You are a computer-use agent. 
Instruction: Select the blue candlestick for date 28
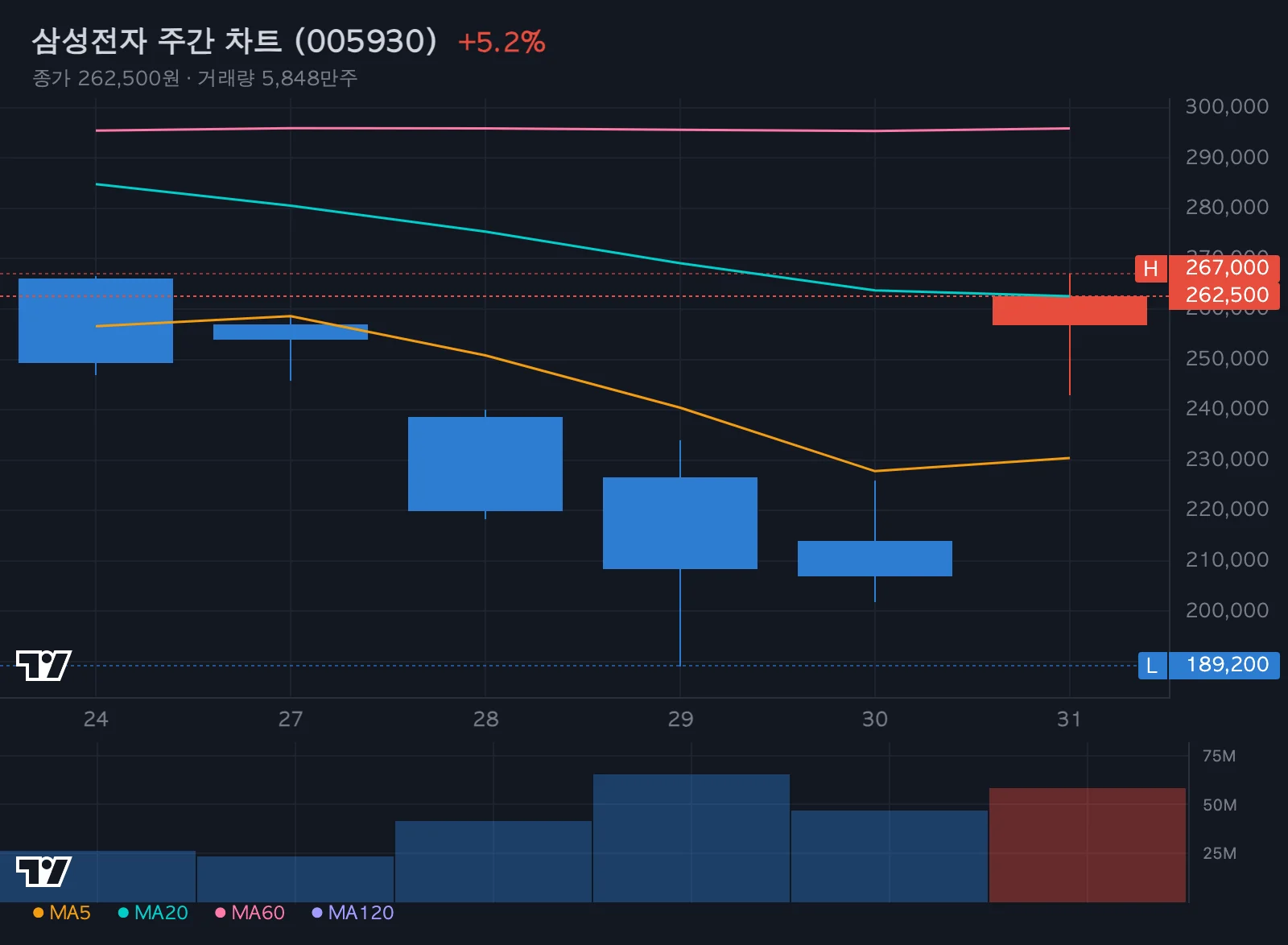(x=485, y=464)
